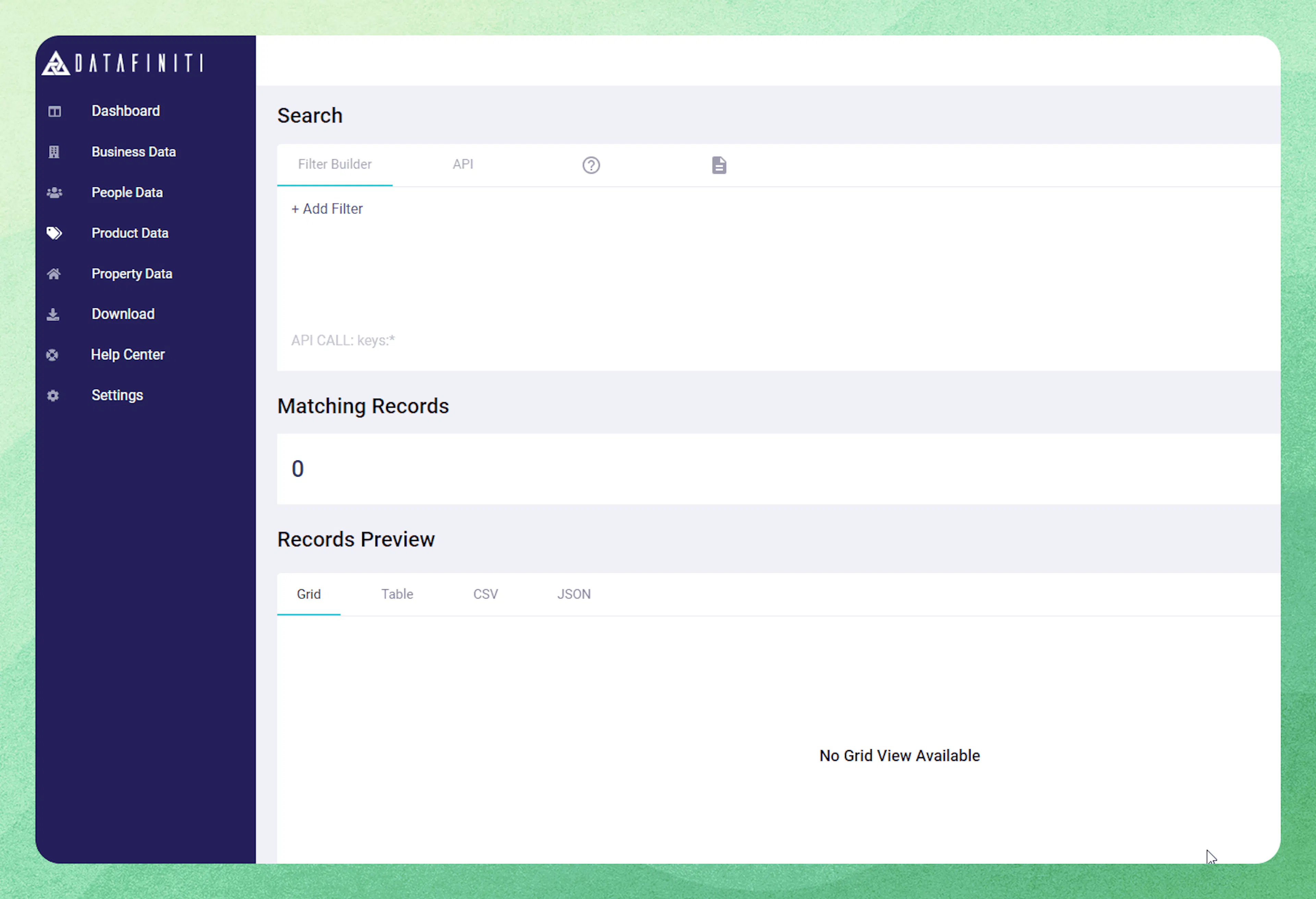The image size is (1316, 899).
Task: Click the Dashboard panel icon in the sidebar
Action: pyautogui.click(x=54, y=111)
